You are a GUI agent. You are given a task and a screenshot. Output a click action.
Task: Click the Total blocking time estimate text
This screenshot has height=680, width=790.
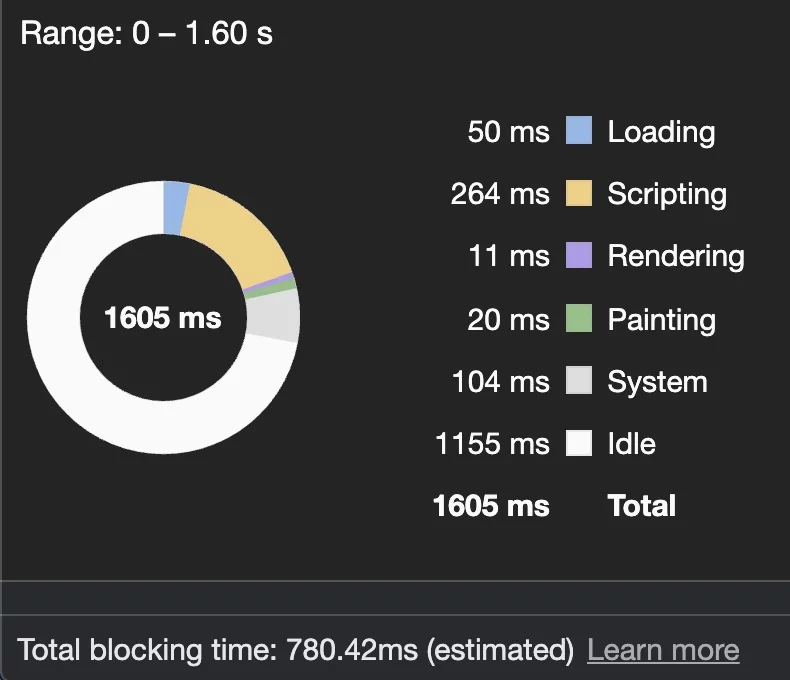[x=296, y=650]
